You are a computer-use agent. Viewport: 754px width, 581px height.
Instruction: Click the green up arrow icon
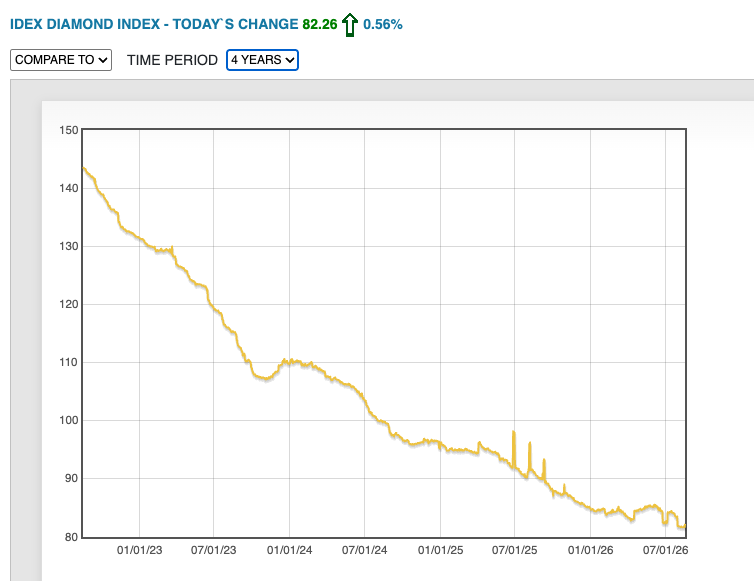350,25
